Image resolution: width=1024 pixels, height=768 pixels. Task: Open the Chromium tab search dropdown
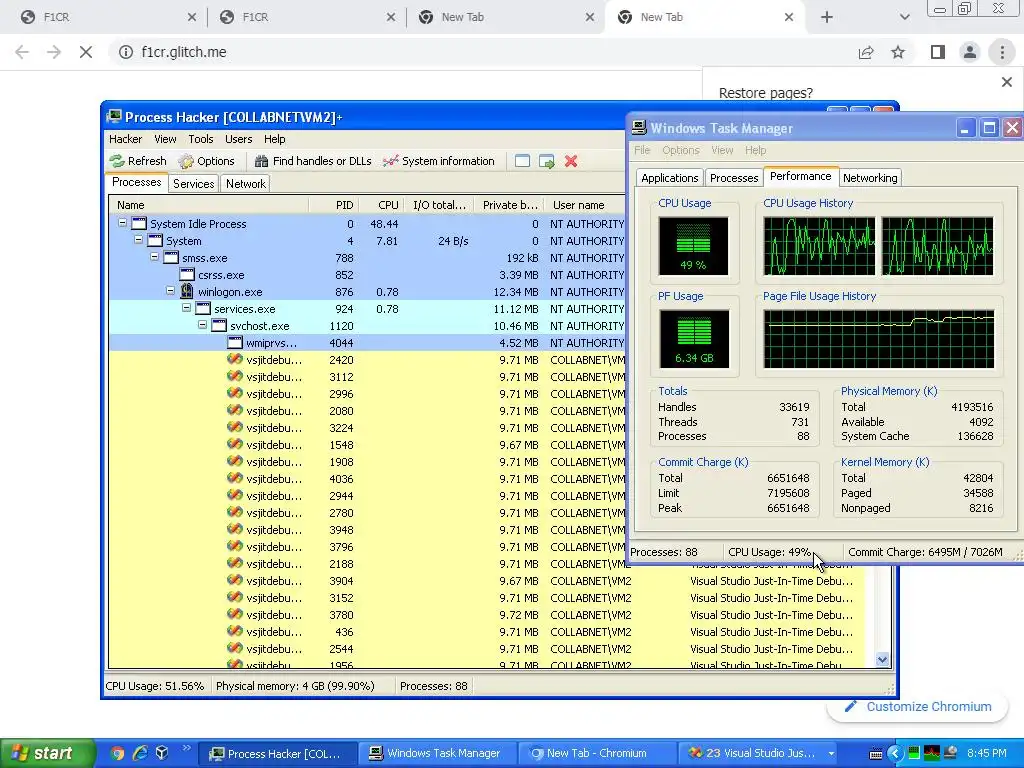904,18
